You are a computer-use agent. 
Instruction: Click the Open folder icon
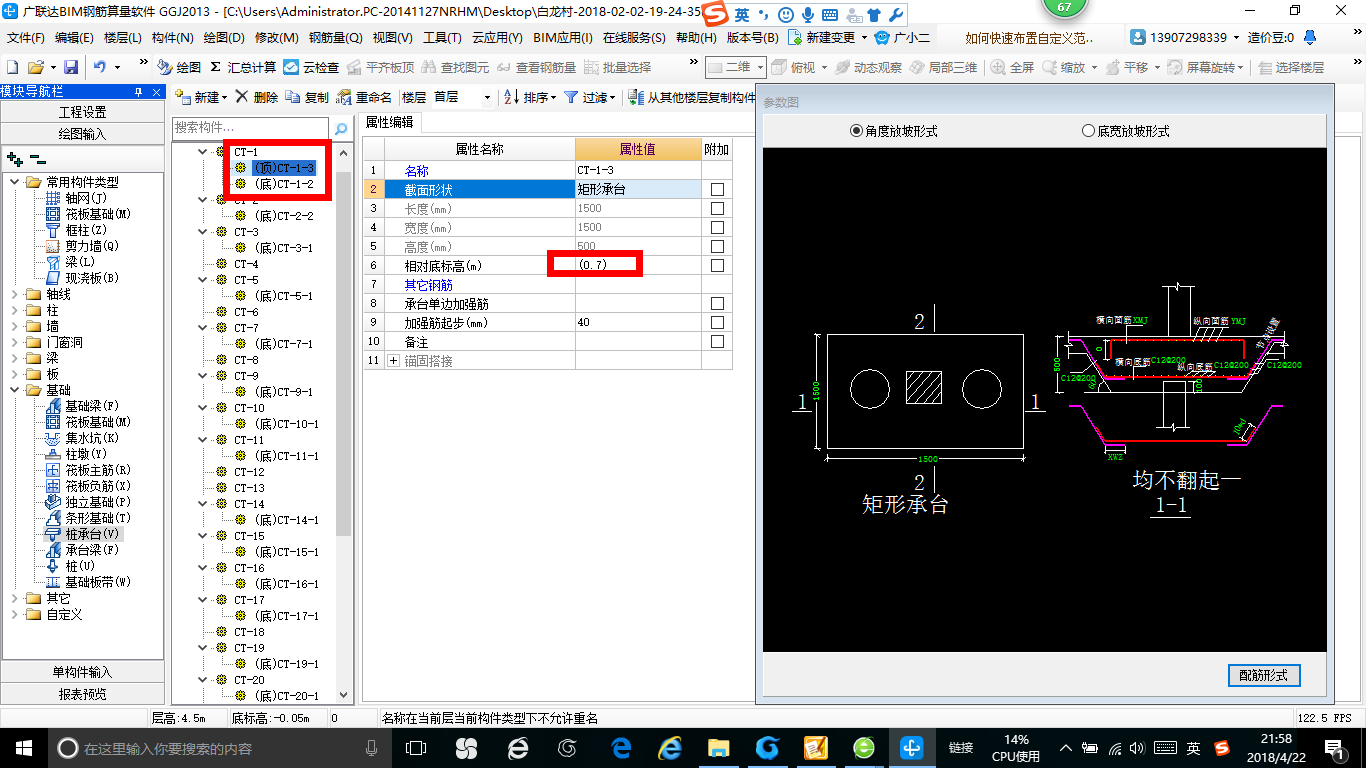[x=35, y=67]
